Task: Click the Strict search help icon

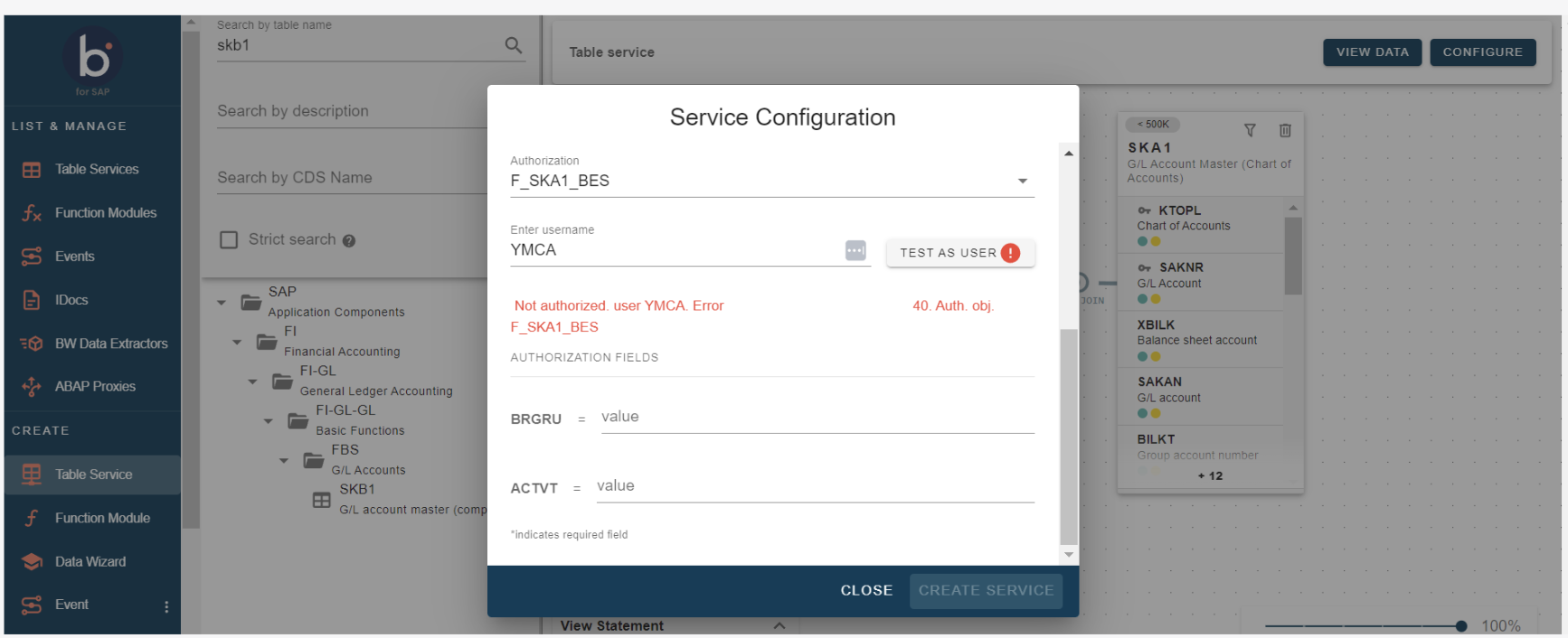Action: 349,240
